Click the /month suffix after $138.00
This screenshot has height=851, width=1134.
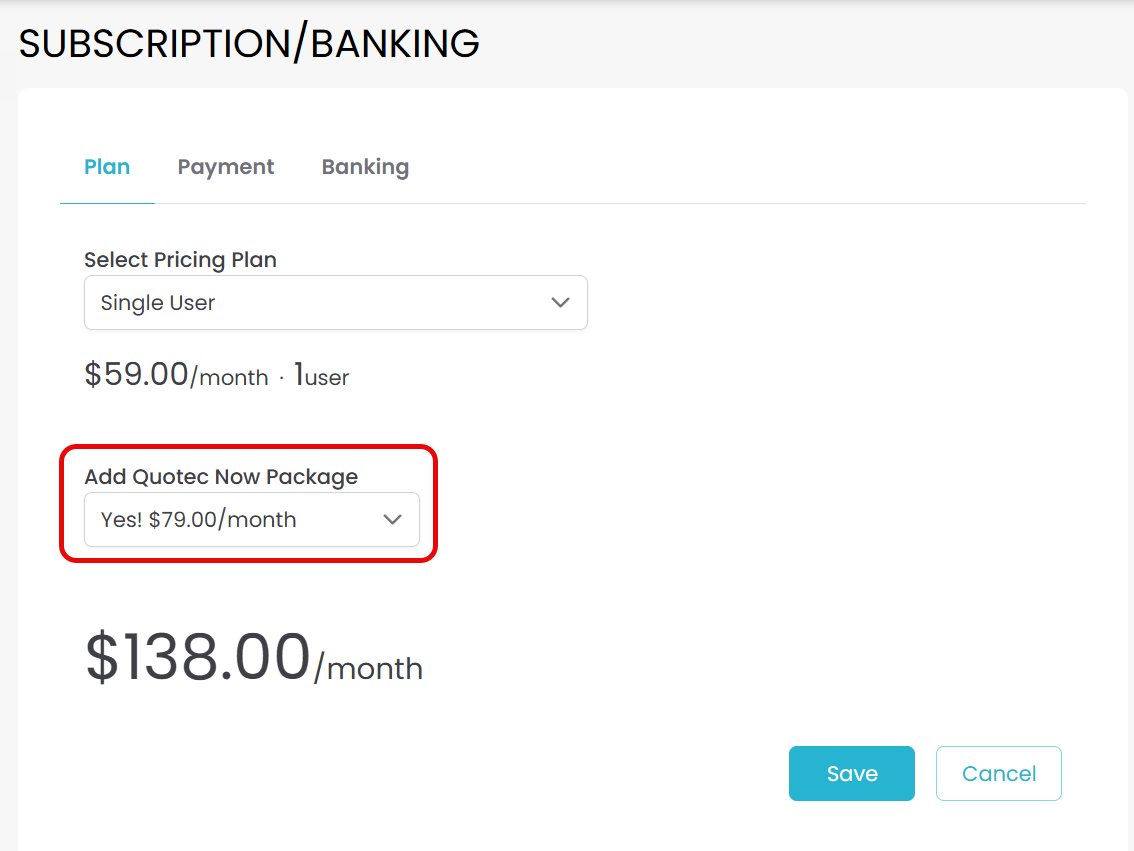click(369, 668)
